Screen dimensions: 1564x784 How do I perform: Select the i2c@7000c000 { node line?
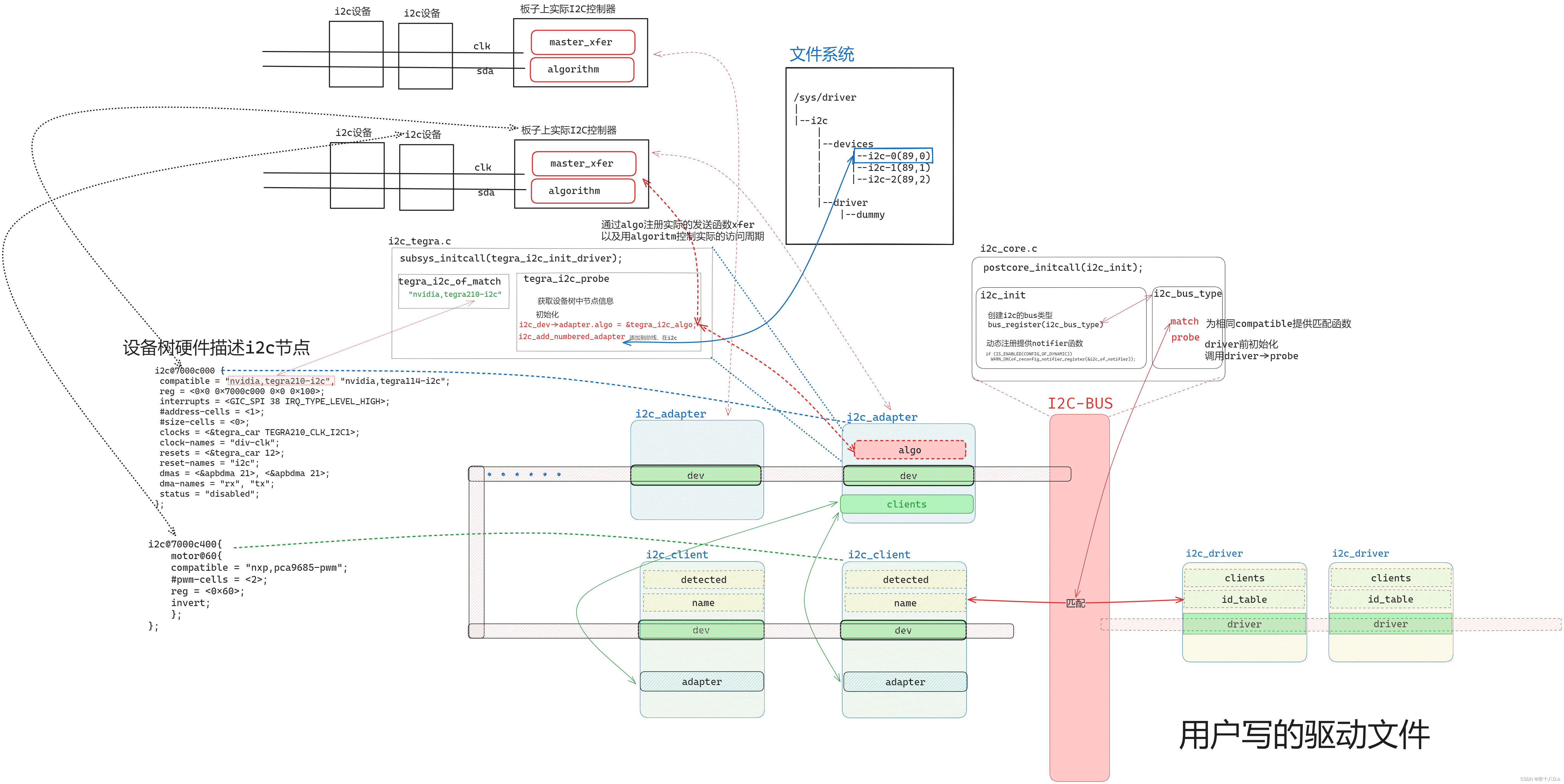[x=189, y=371]
